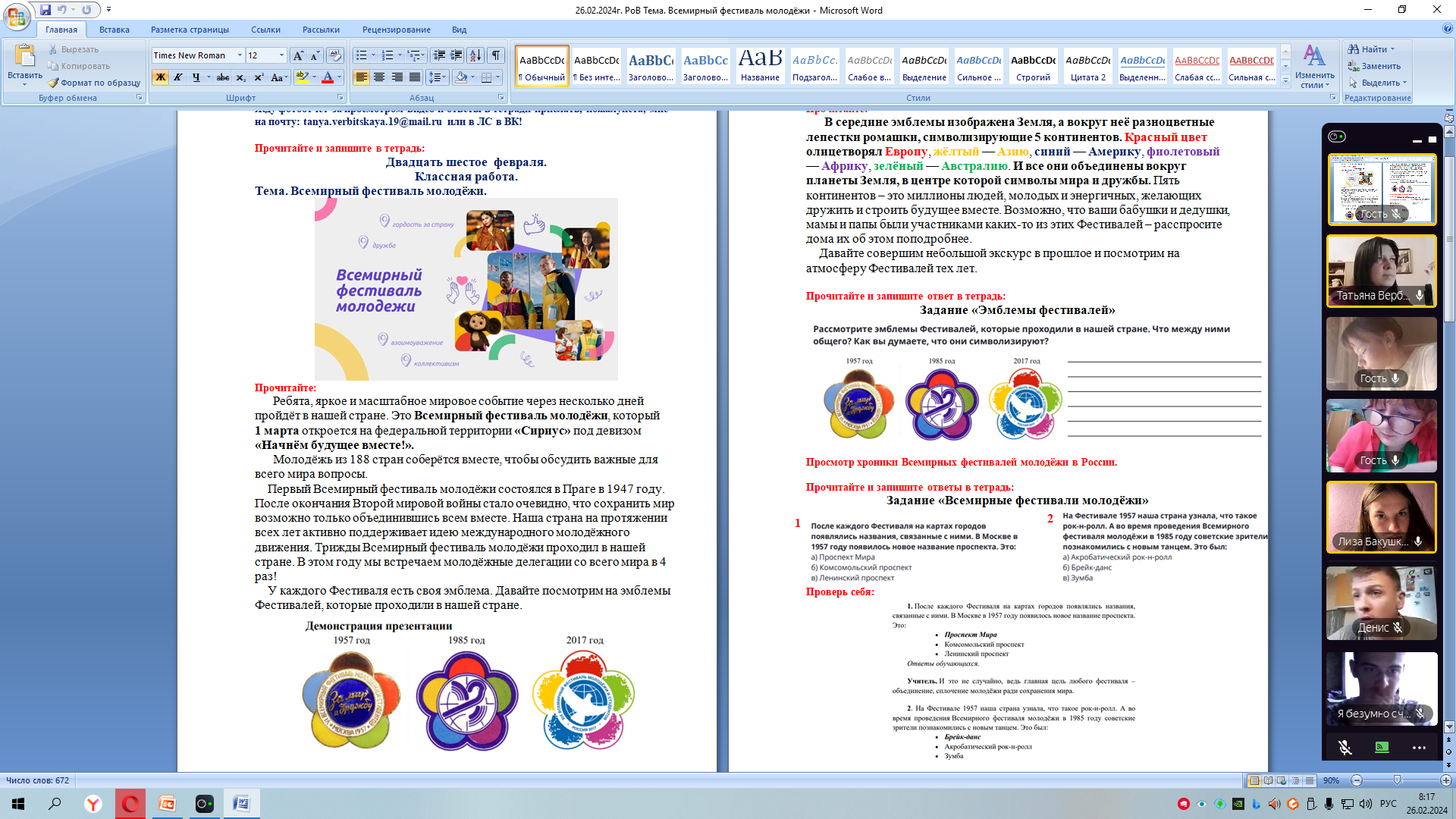The width and height of the screenshot is (1456, 819).
Task: Open line spacing dropdown
Action: click(x=438, y=77)
